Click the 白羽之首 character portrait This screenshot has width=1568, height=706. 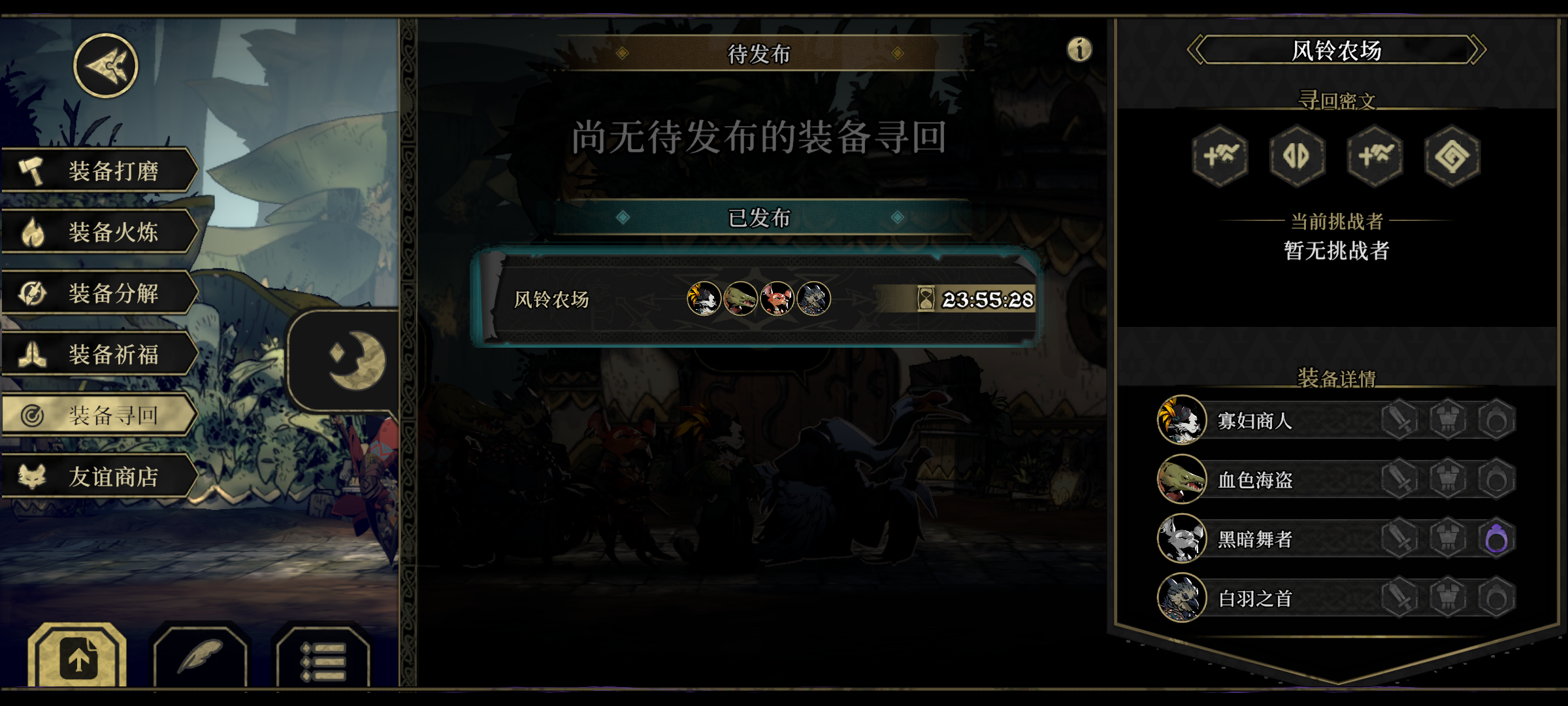(1181, 597)
